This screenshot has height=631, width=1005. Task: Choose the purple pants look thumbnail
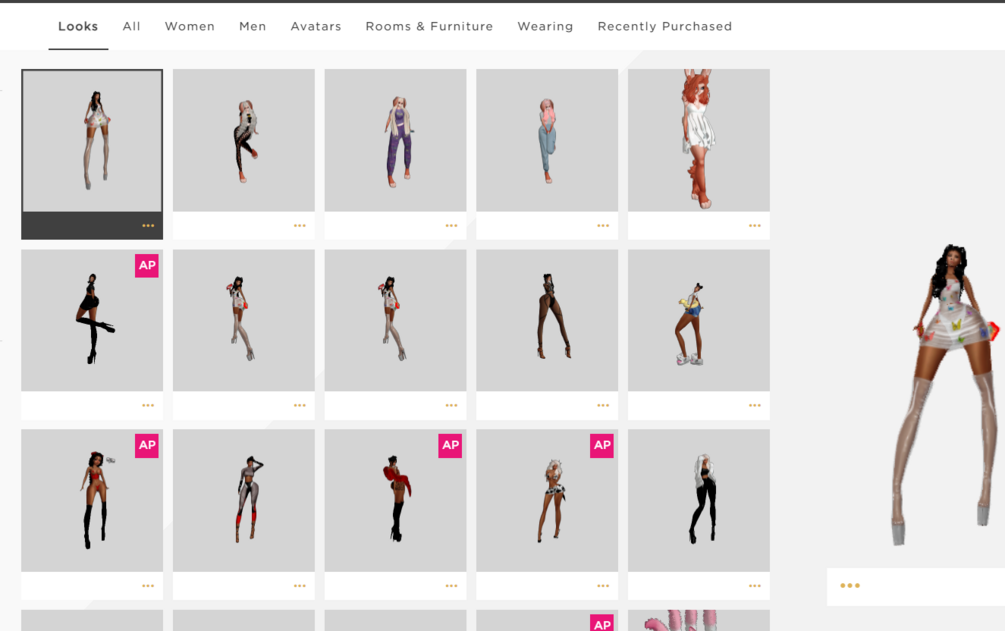(395, 140)
